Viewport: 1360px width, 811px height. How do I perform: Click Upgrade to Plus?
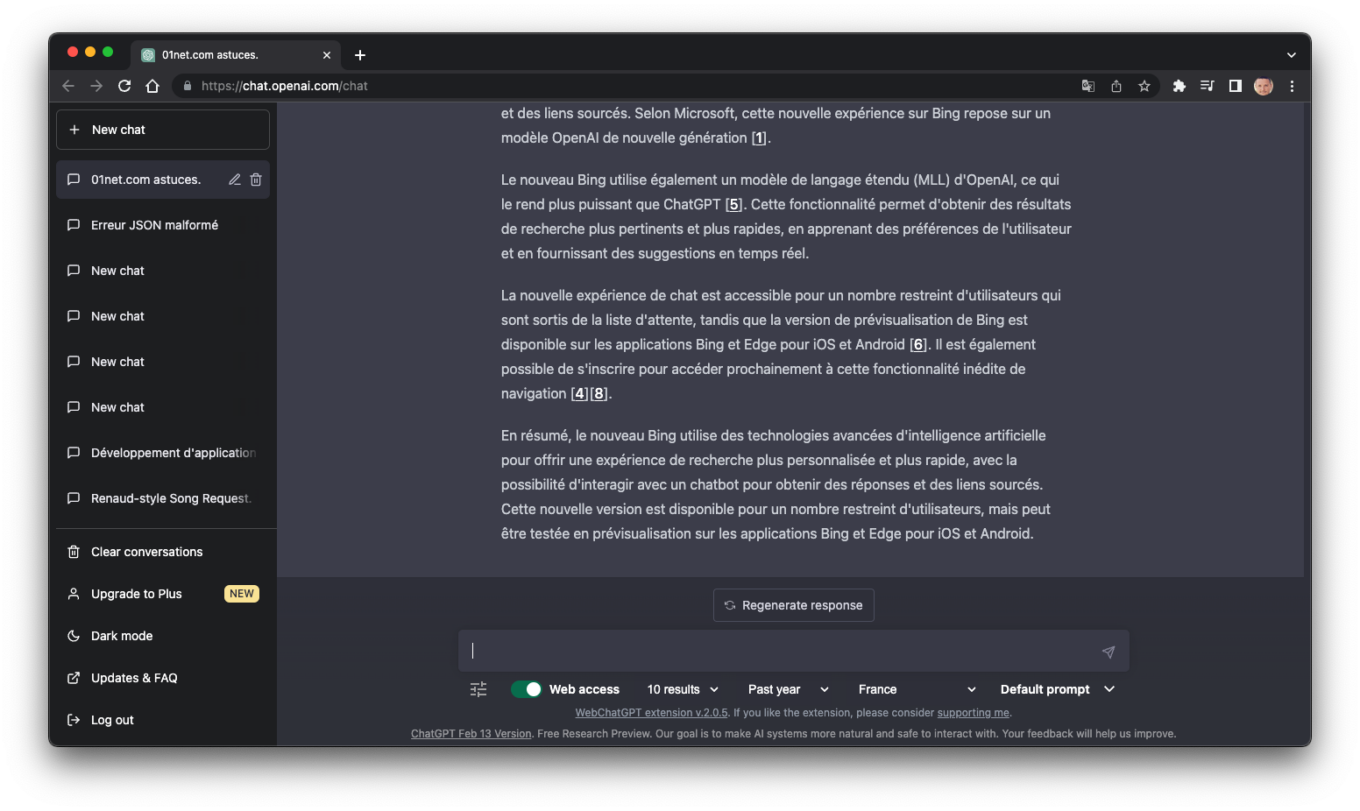click(x=163, y=594)
